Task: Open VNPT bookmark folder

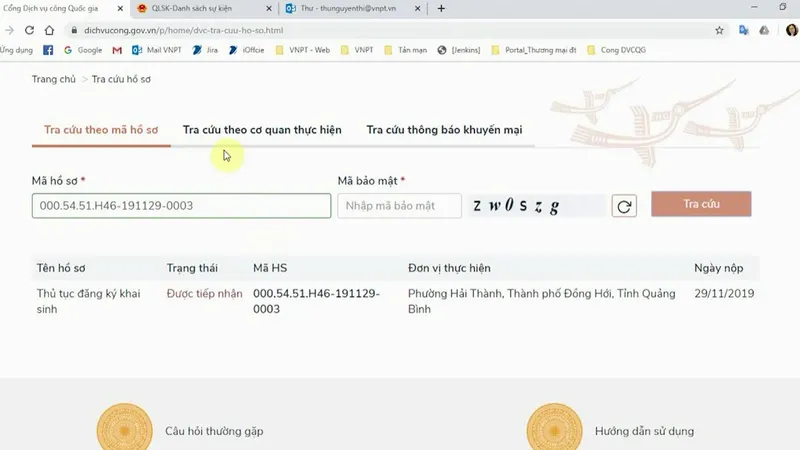Action: click(x=357, y=50)
